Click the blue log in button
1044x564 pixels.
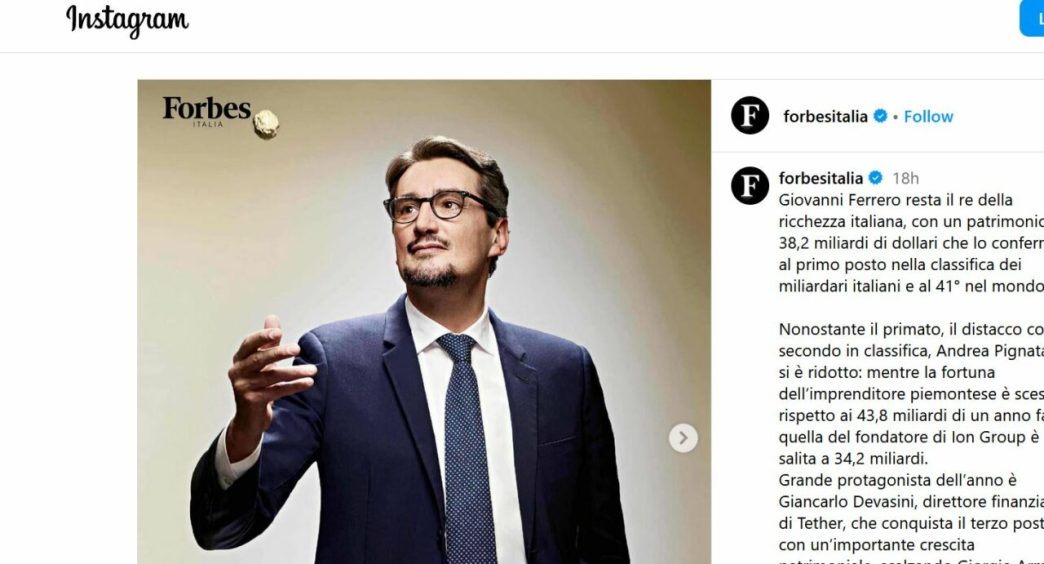coord(1031,18)
